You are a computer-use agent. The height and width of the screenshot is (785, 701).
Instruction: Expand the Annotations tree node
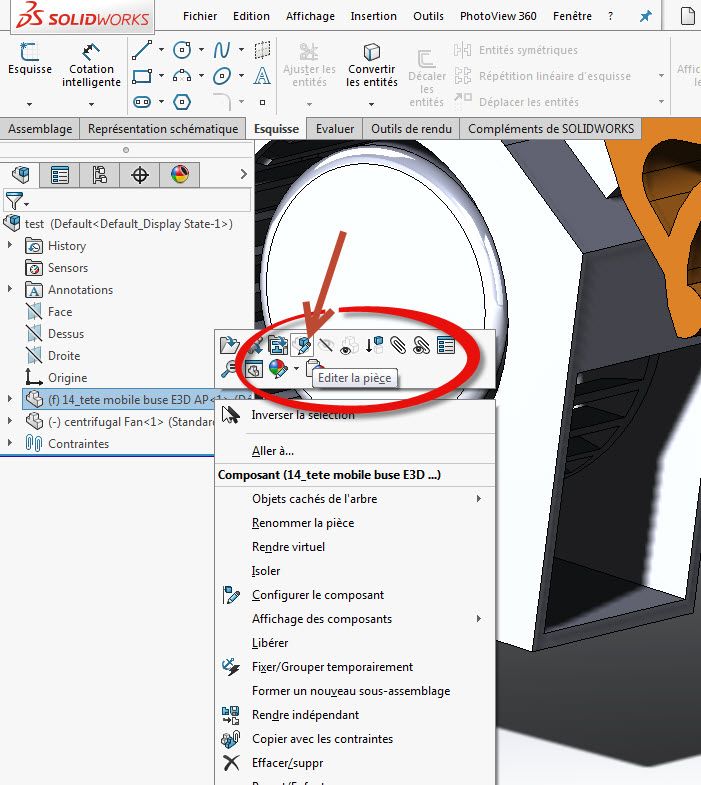(x=10, y=290)
